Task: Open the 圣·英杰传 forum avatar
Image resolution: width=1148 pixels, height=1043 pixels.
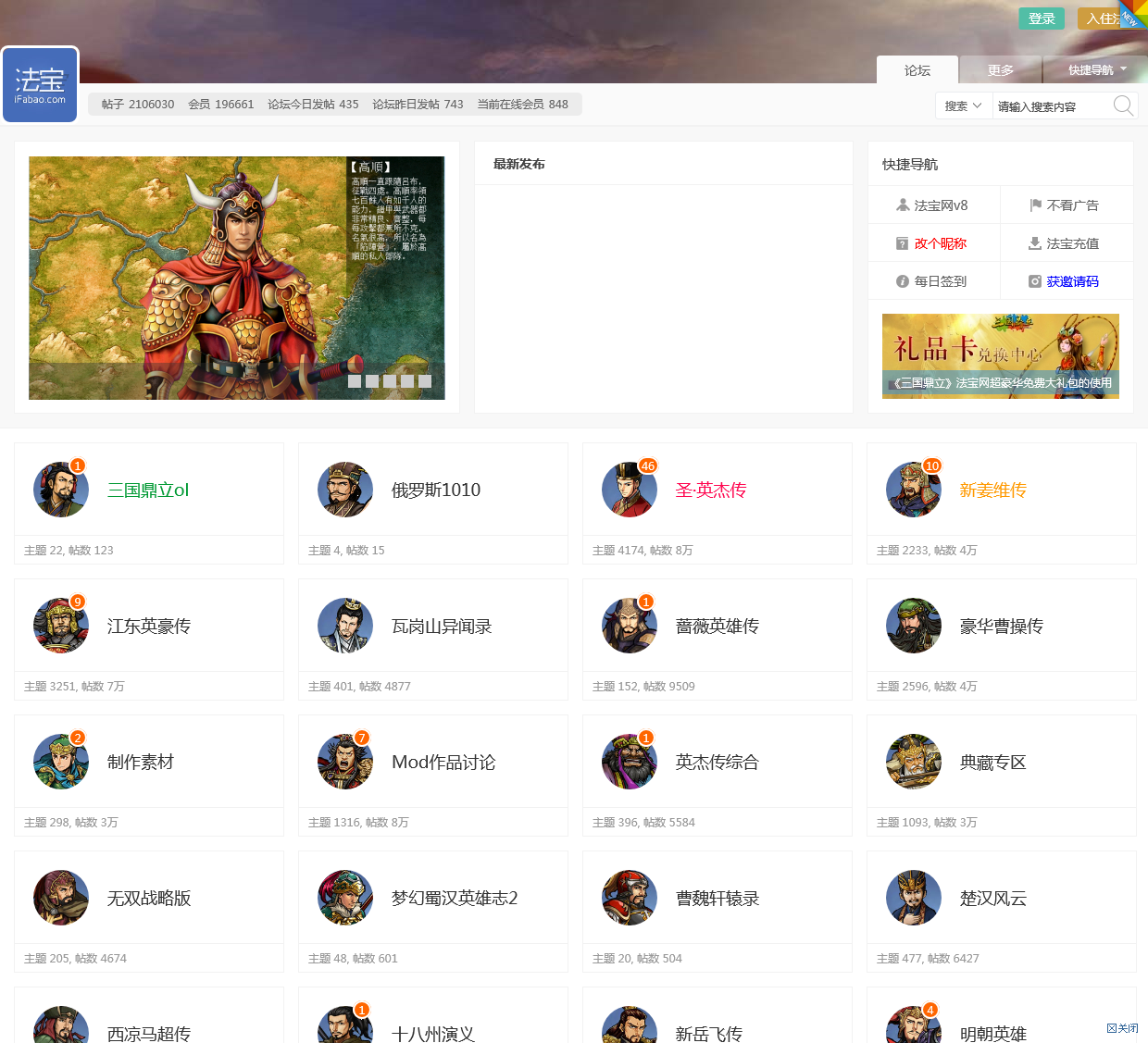Action: [x=630, y=490]
